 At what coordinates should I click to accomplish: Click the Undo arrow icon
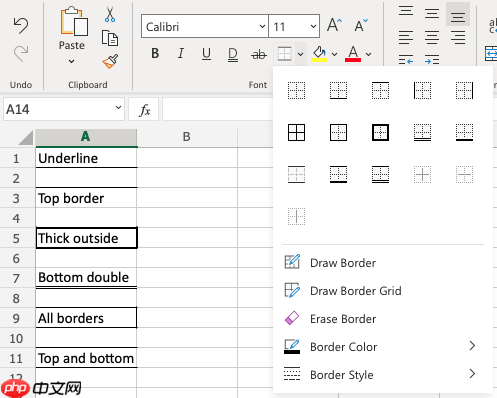[x=21, y=26]
